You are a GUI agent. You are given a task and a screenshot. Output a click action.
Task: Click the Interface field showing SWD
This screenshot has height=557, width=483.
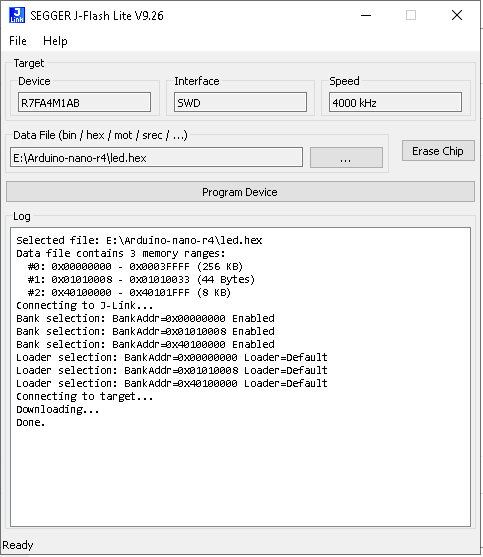[240, 102]
